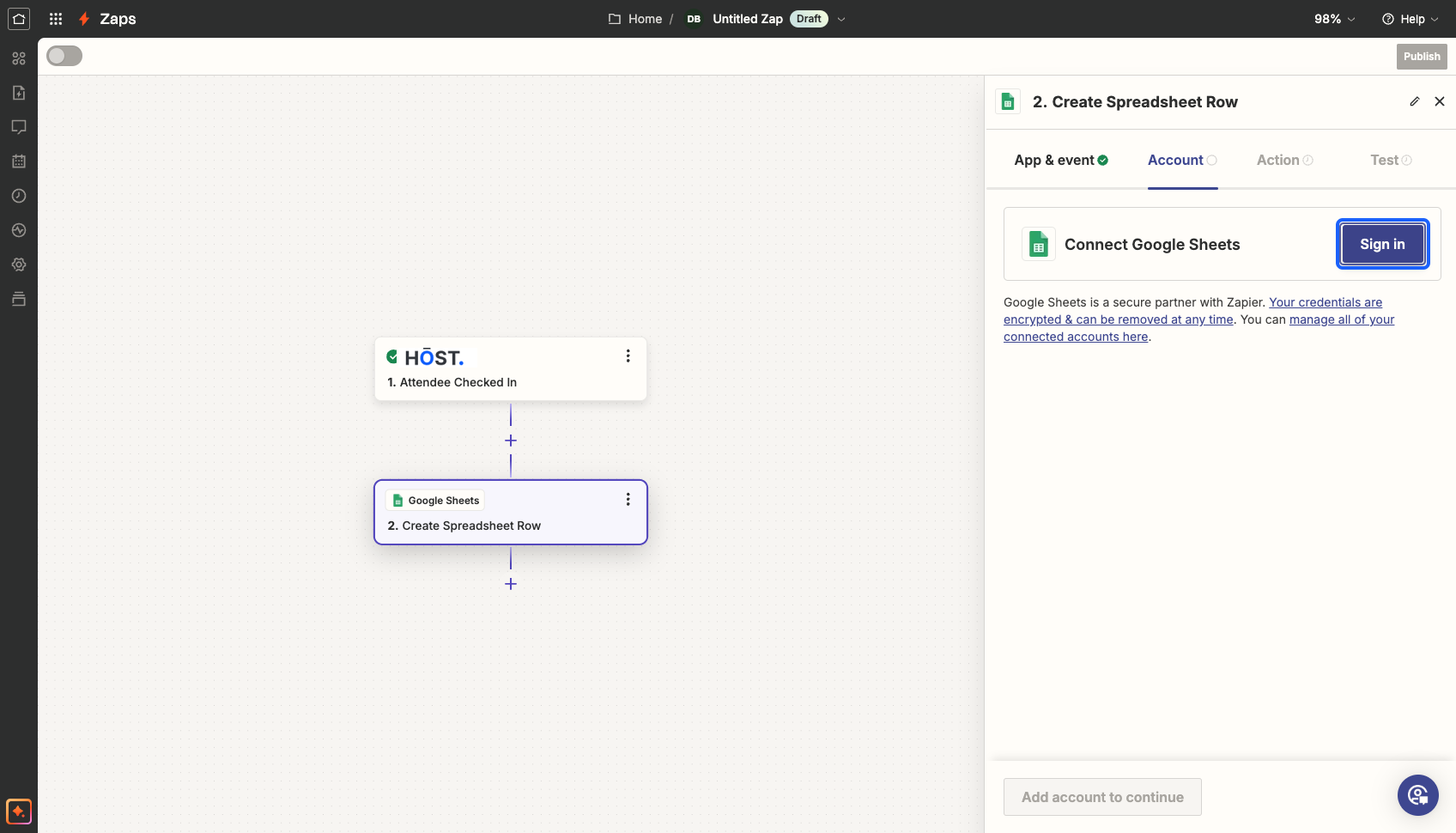
Task: Open options menu for Create Spreadsheet Row step
Action: (x=628, y=499)
